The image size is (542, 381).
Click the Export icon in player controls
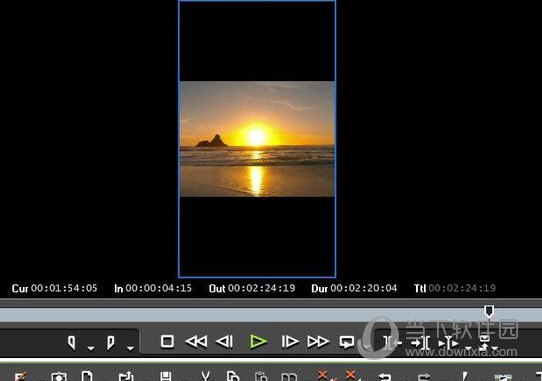click(485, 343)
